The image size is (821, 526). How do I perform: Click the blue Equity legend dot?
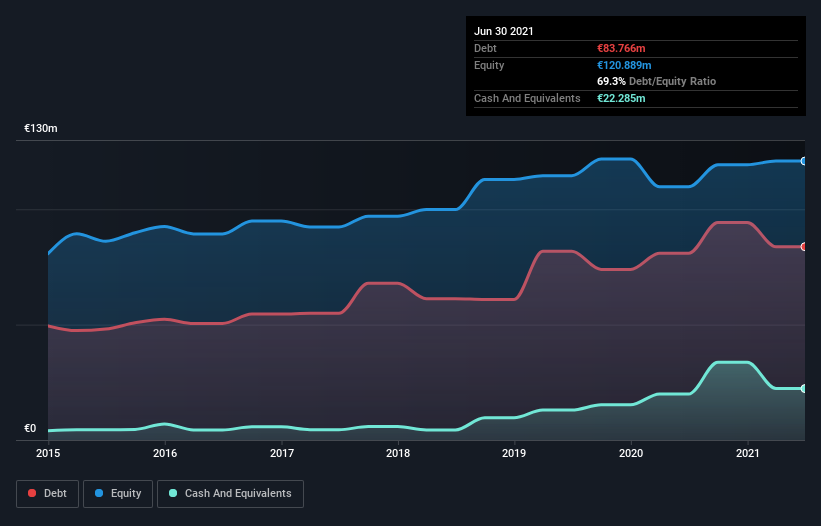pyautogui.click(x=99, y=493)
